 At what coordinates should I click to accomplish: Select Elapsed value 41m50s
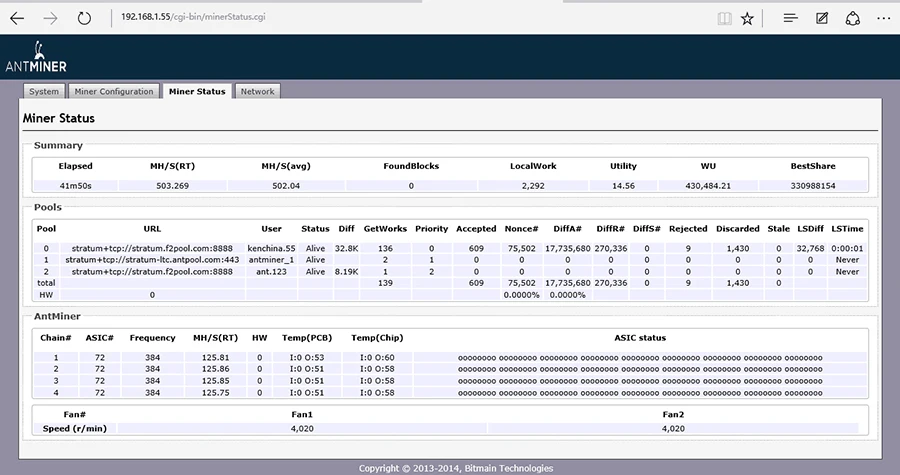[x=76, y=186]
